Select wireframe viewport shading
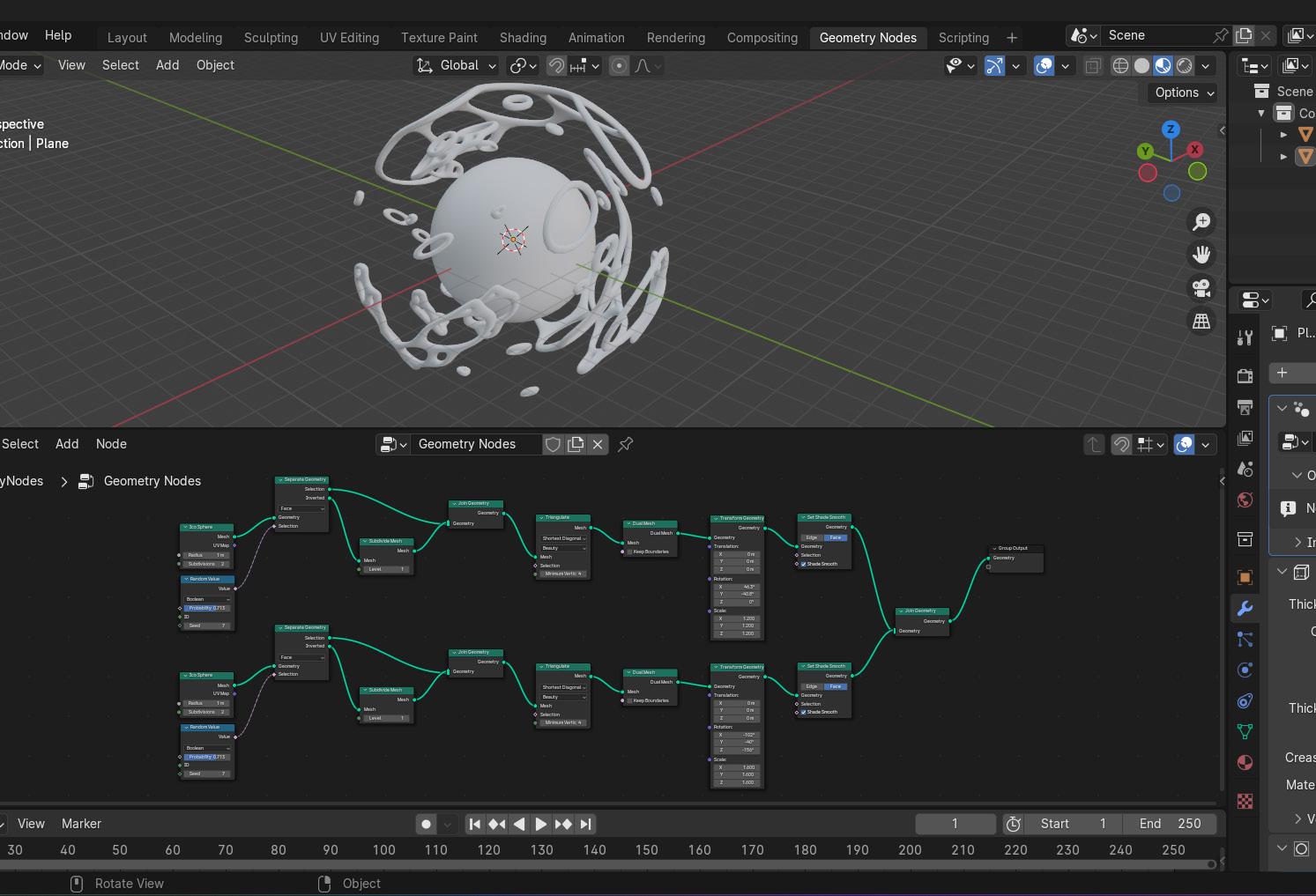 tap(1120, 65)
